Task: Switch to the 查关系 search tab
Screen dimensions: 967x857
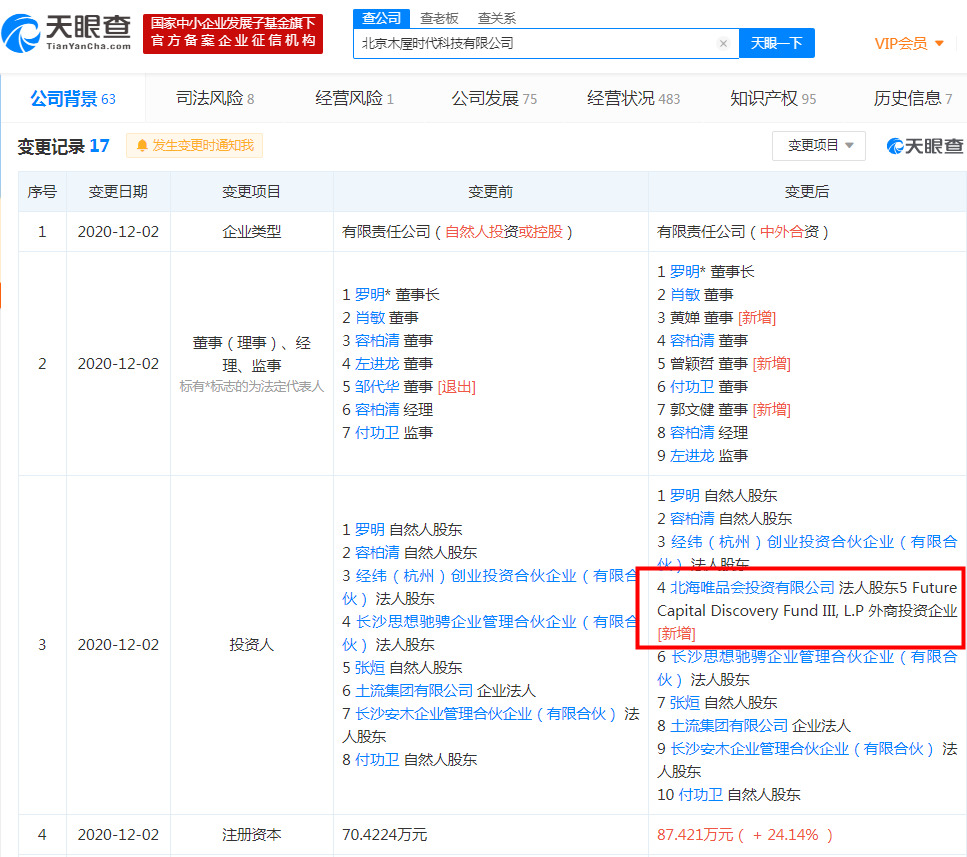Action: pos(496,18)
